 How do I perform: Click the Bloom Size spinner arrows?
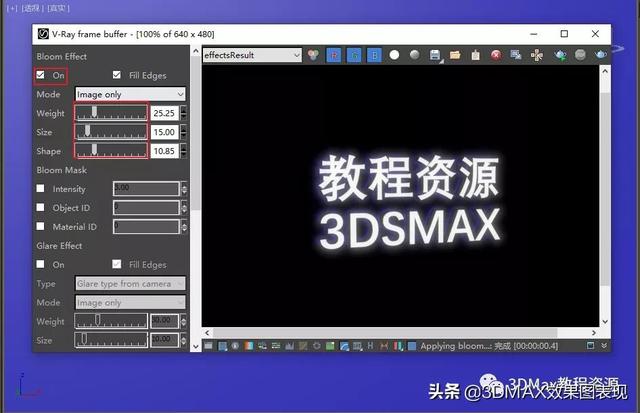pos(184,132)
